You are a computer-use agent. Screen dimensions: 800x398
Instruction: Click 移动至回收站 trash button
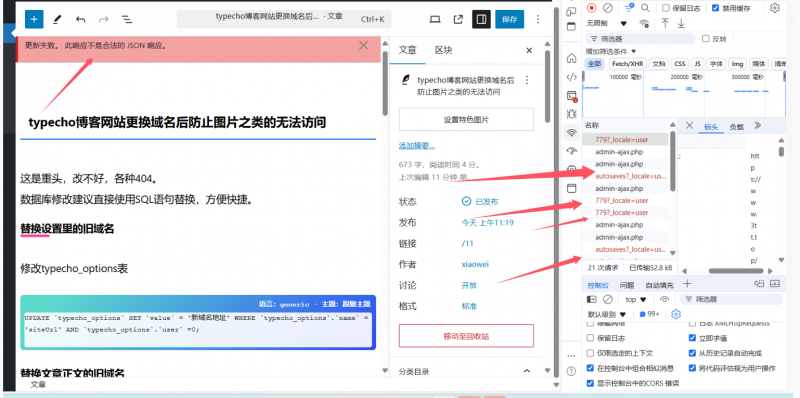tap(466, 336)
